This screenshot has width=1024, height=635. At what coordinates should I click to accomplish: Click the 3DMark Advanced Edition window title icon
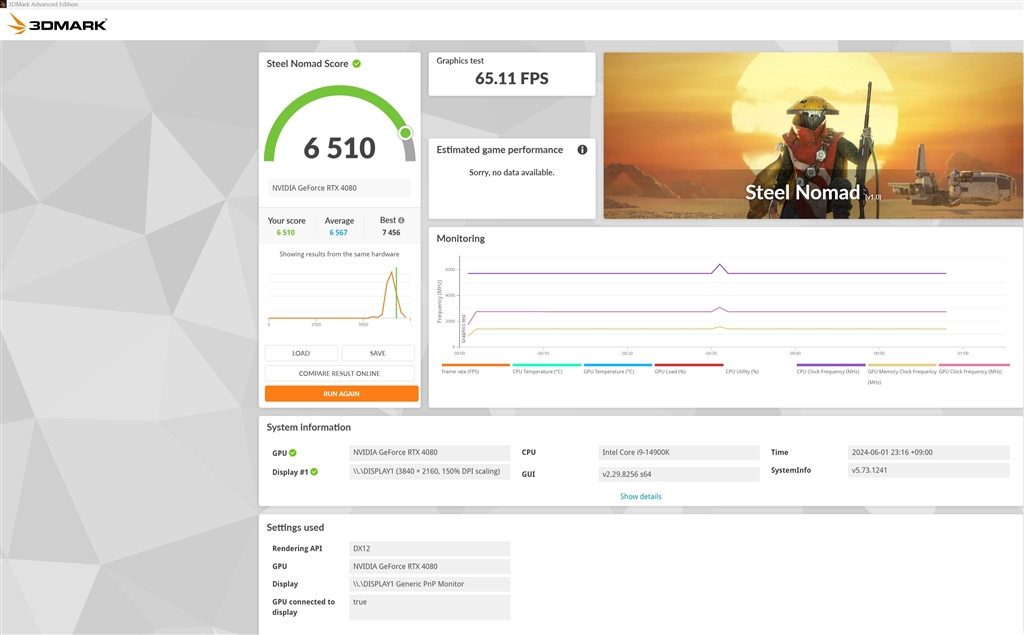coord(3,4)
